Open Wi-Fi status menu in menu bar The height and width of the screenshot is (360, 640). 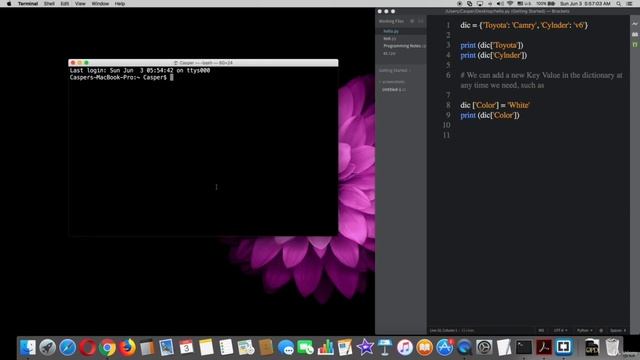(x=510, y=4)
